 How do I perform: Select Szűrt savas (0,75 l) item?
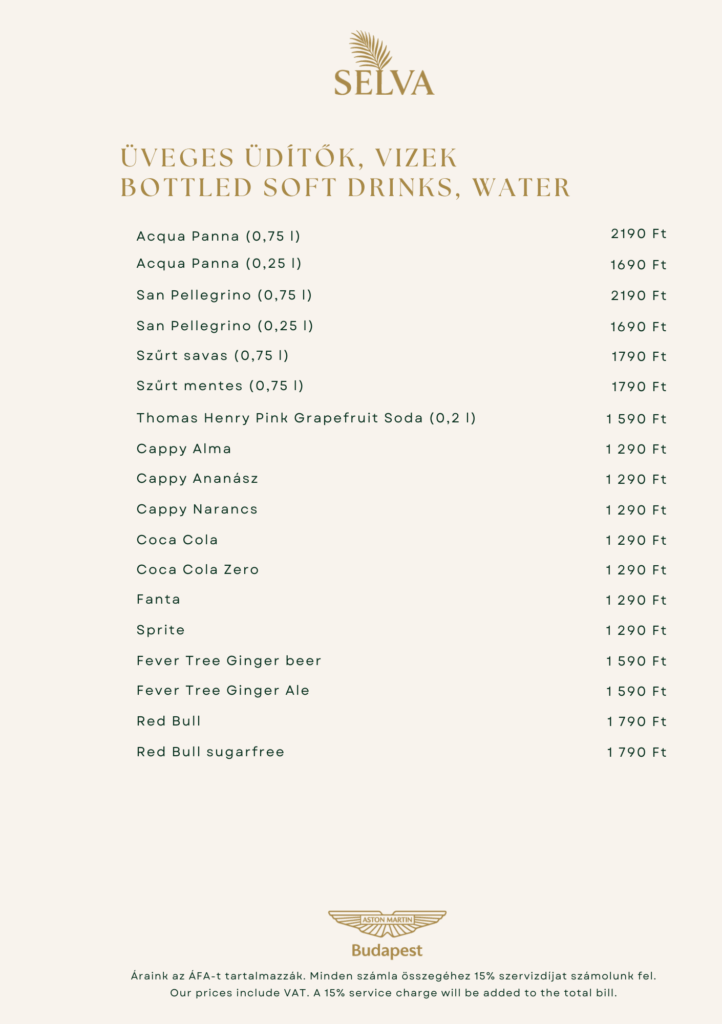(213, 356)
